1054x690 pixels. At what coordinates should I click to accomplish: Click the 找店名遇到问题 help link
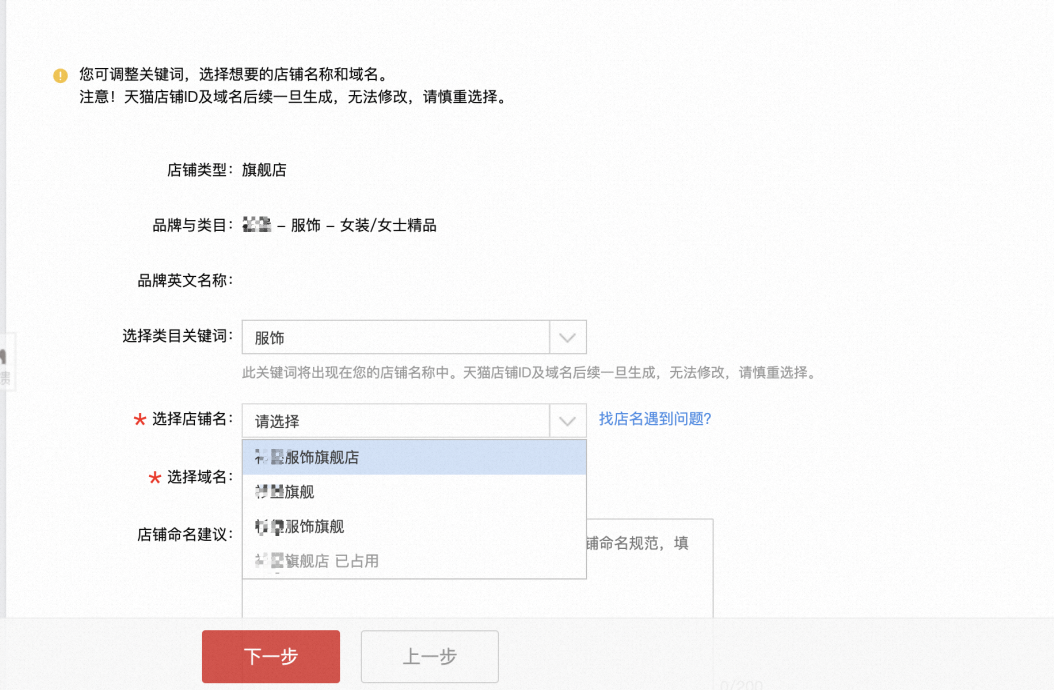coord(651,419)
